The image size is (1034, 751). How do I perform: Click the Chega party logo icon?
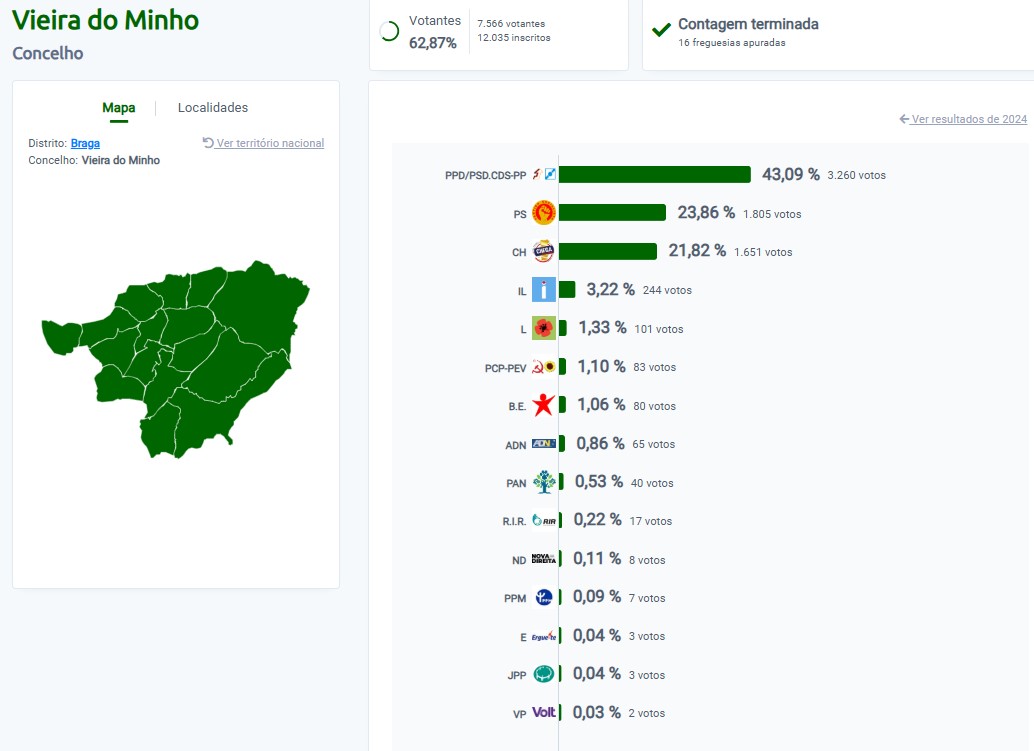coord(543,251)
